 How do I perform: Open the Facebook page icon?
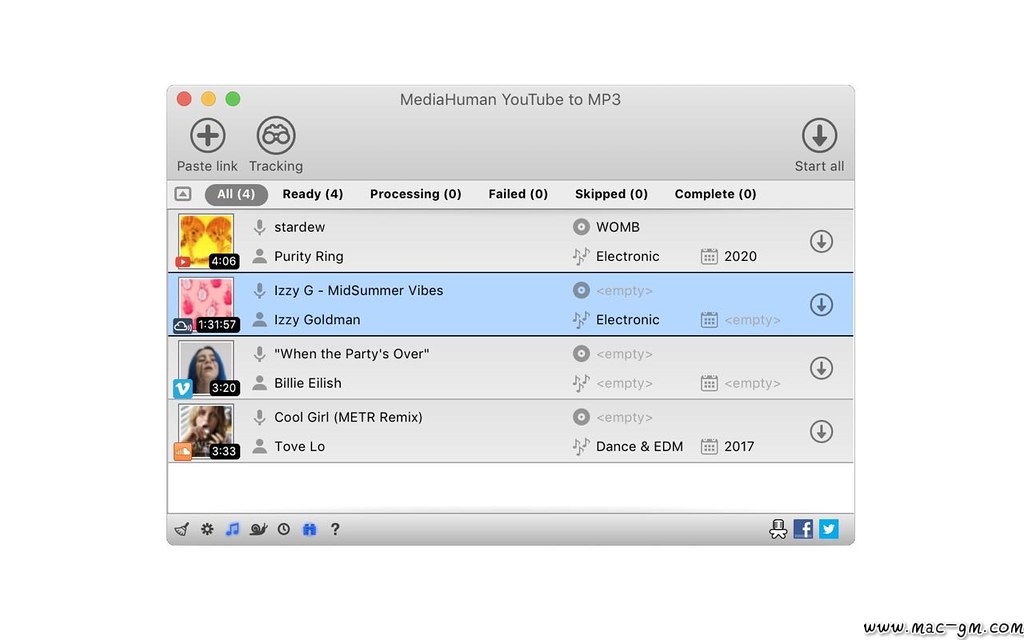pos(803,529)
